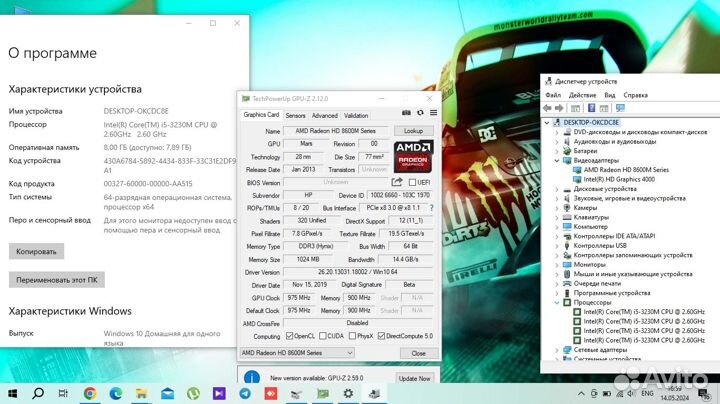The height and width of the screenshot is (404, 720).
Task: Open the Файл menu in Device Manager
Action: click(553, 95)
